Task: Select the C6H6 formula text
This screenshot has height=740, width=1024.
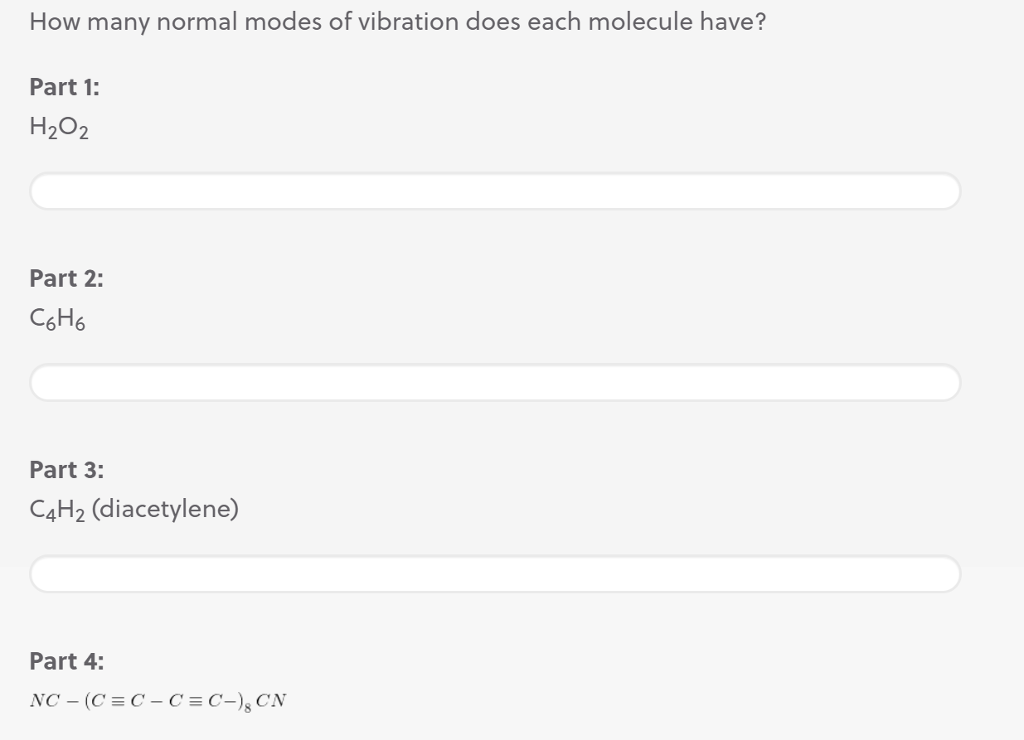Action: [x=57, y=319]
